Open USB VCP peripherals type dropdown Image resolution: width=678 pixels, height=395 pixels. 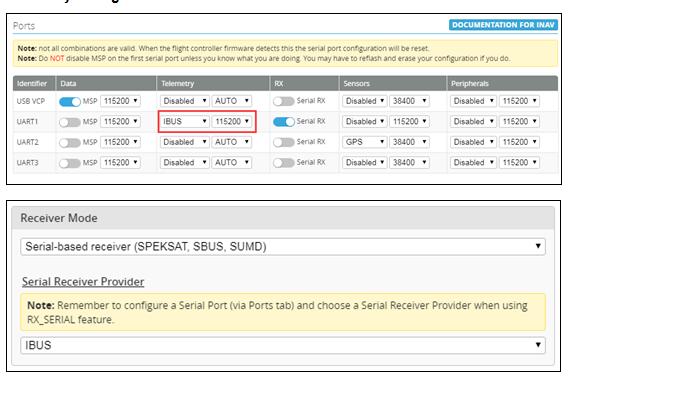[473, 101]
